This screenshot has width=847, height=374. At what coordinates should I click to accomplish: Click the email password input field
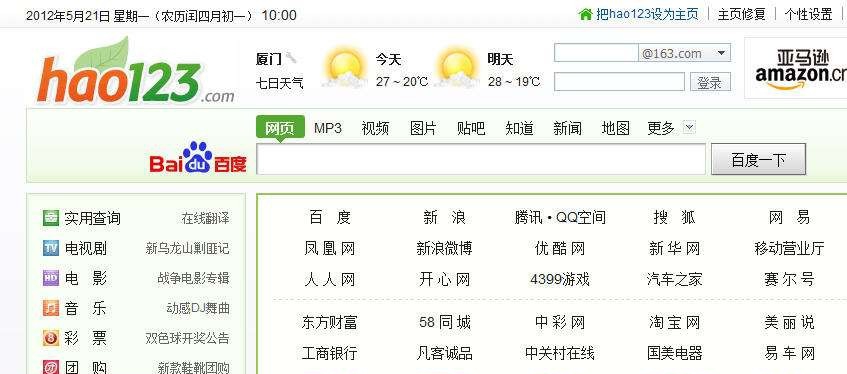(620, 82)
